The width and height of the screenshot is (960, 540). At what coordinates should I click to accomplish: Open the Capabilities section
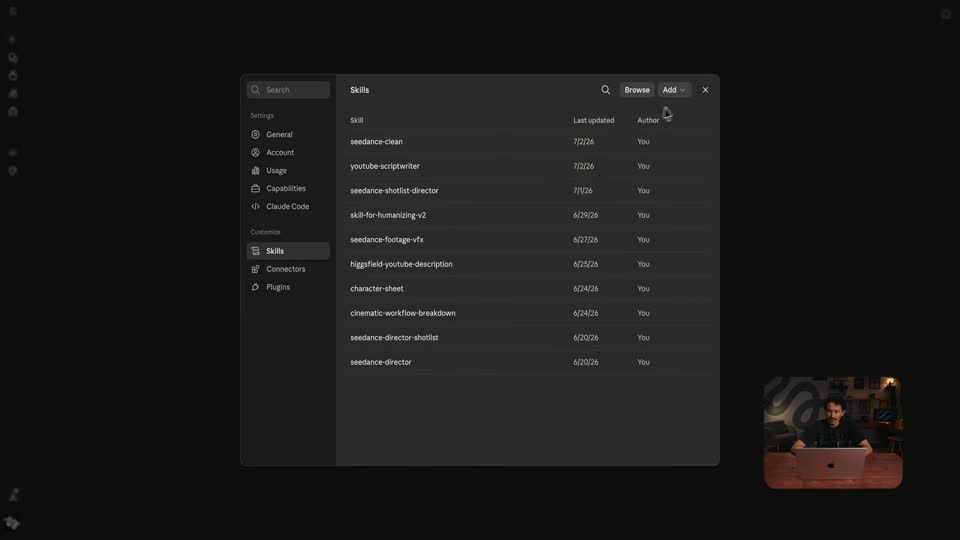tap(288, 189)
